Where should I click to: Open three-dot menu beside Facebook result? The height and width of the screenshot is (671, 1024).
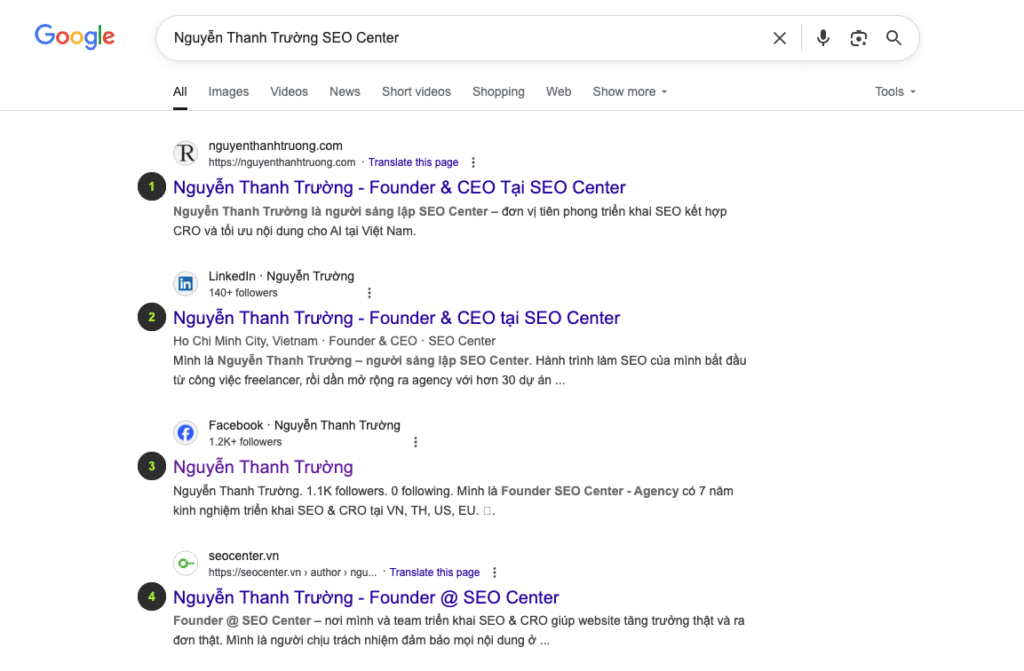(x=415, y=442)
